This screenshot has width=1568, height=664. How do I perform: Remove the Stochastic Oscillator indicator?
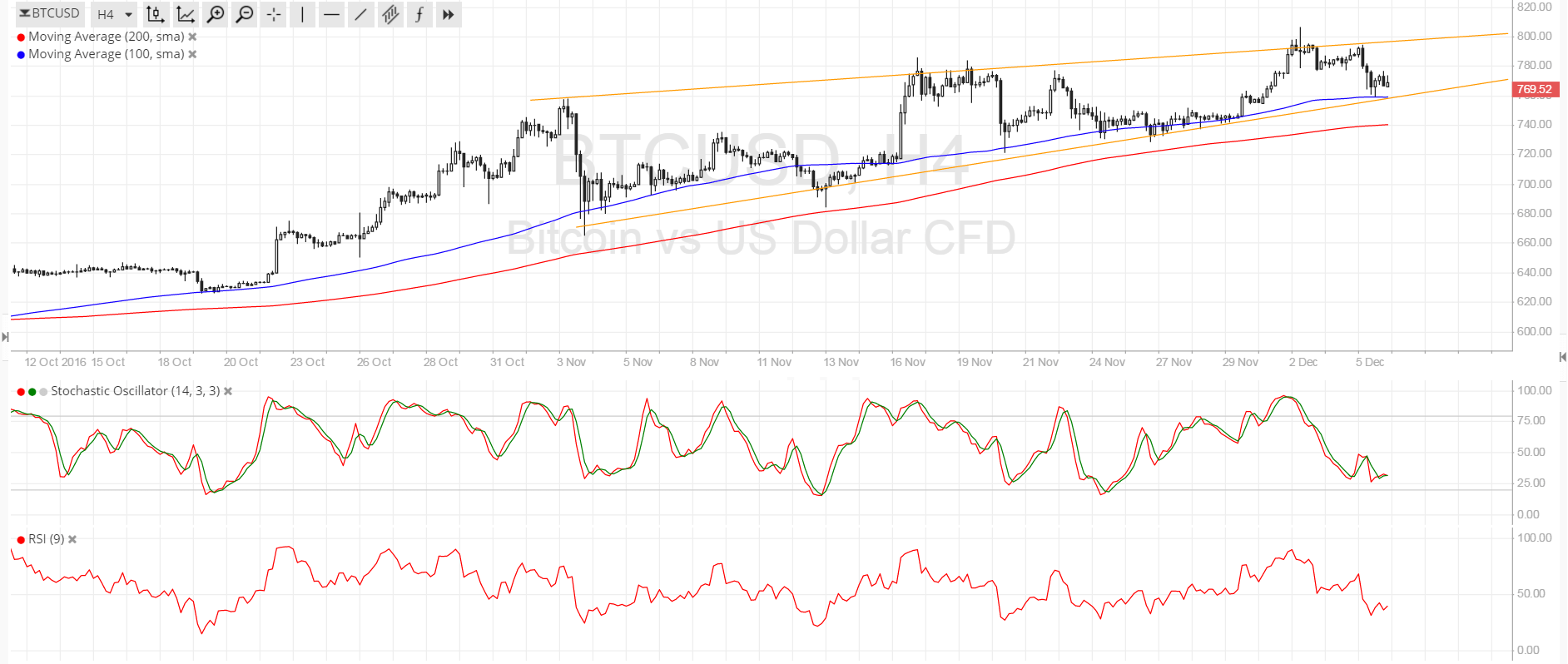click(x=228, y=391)
